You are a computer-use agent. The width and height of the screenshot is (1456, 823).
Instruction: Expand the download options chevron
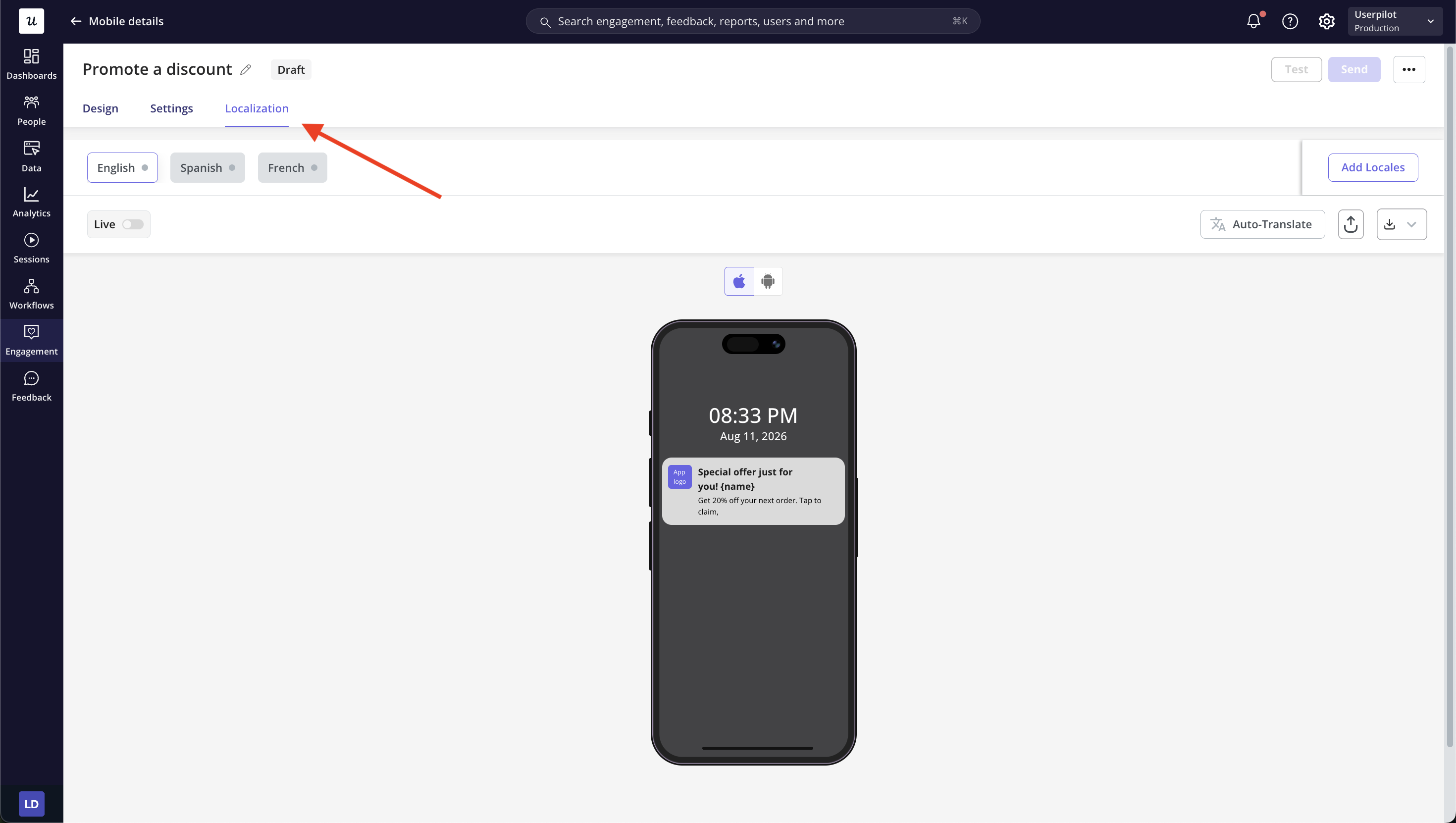[1411, 224]
